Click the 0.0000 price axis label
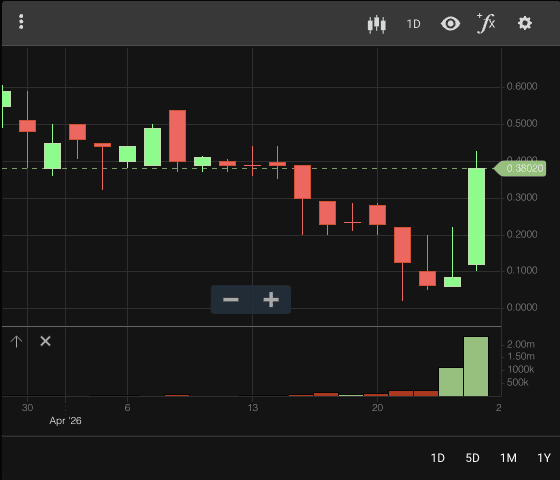This screenshot has height=480, width=560. point(522,308)
